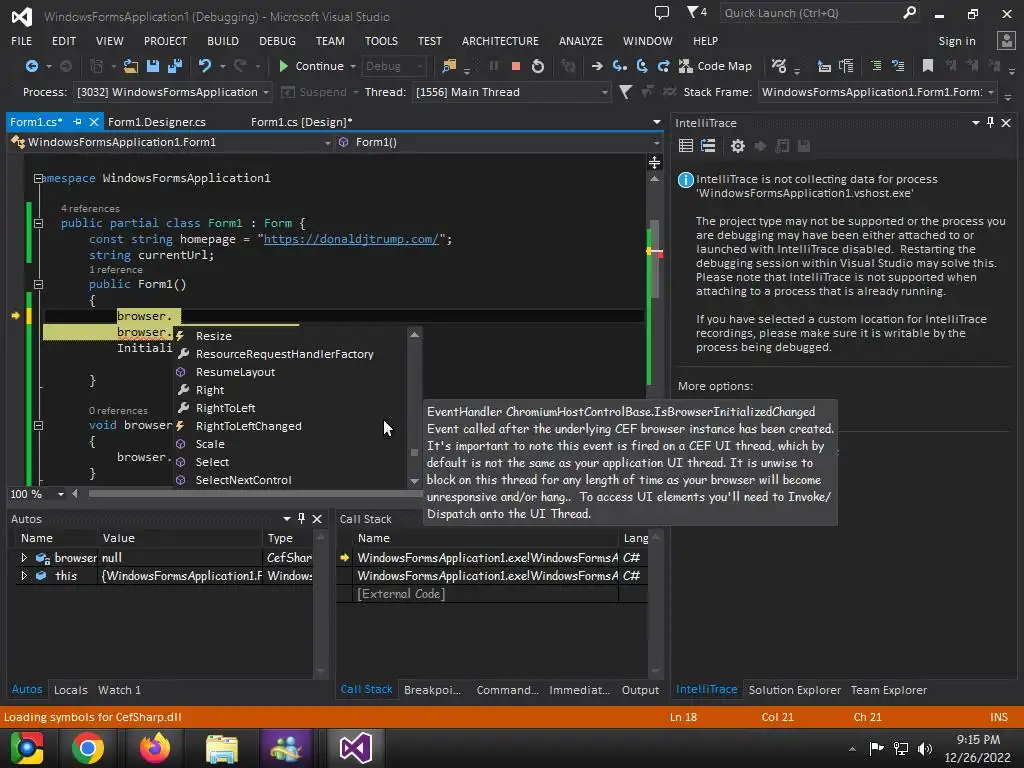Open the ARCHITECTURE menu
The image size is (1024, 768).
tap(500, 40)
